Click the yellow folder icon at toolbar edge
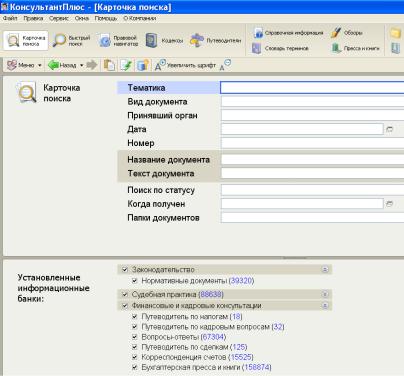 point(395,33)
